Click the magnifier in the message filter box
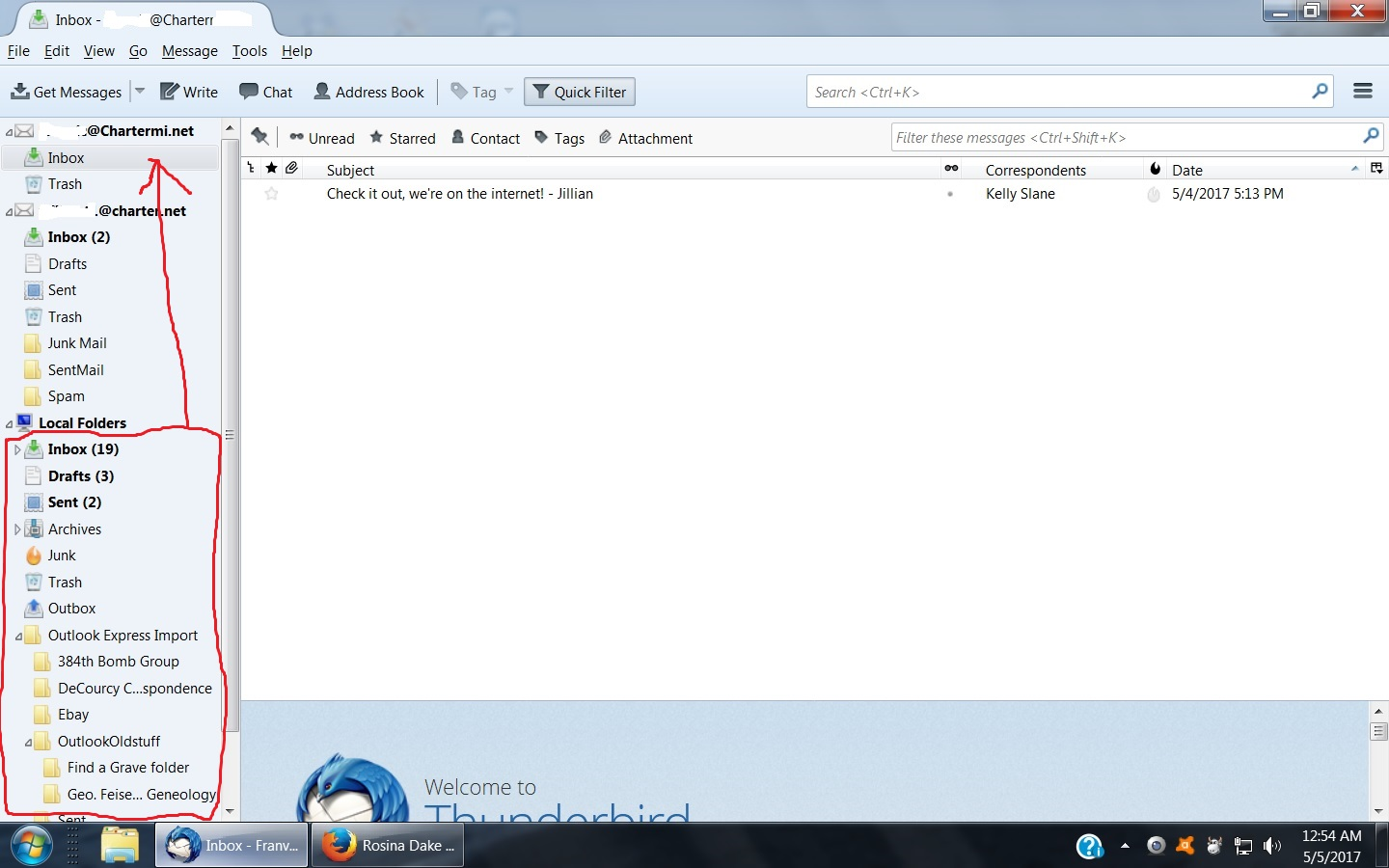The height and width of the screenshot is (868, 1389). coord(1370,136)
